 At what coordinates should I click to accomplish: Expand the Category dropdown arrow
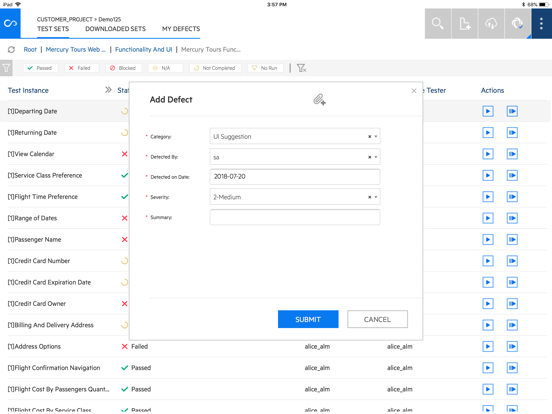pyautogui.click(x=376, y=137)
